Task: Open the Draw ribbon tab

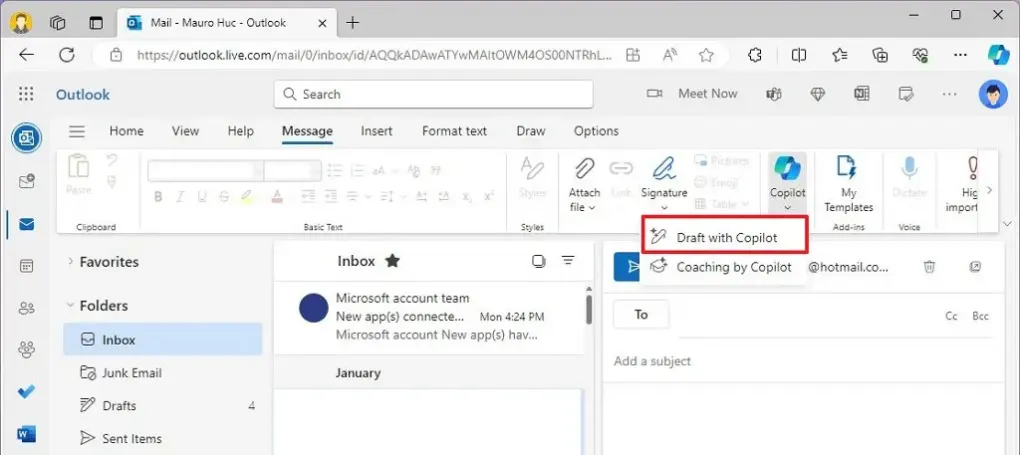Action: 531,131
